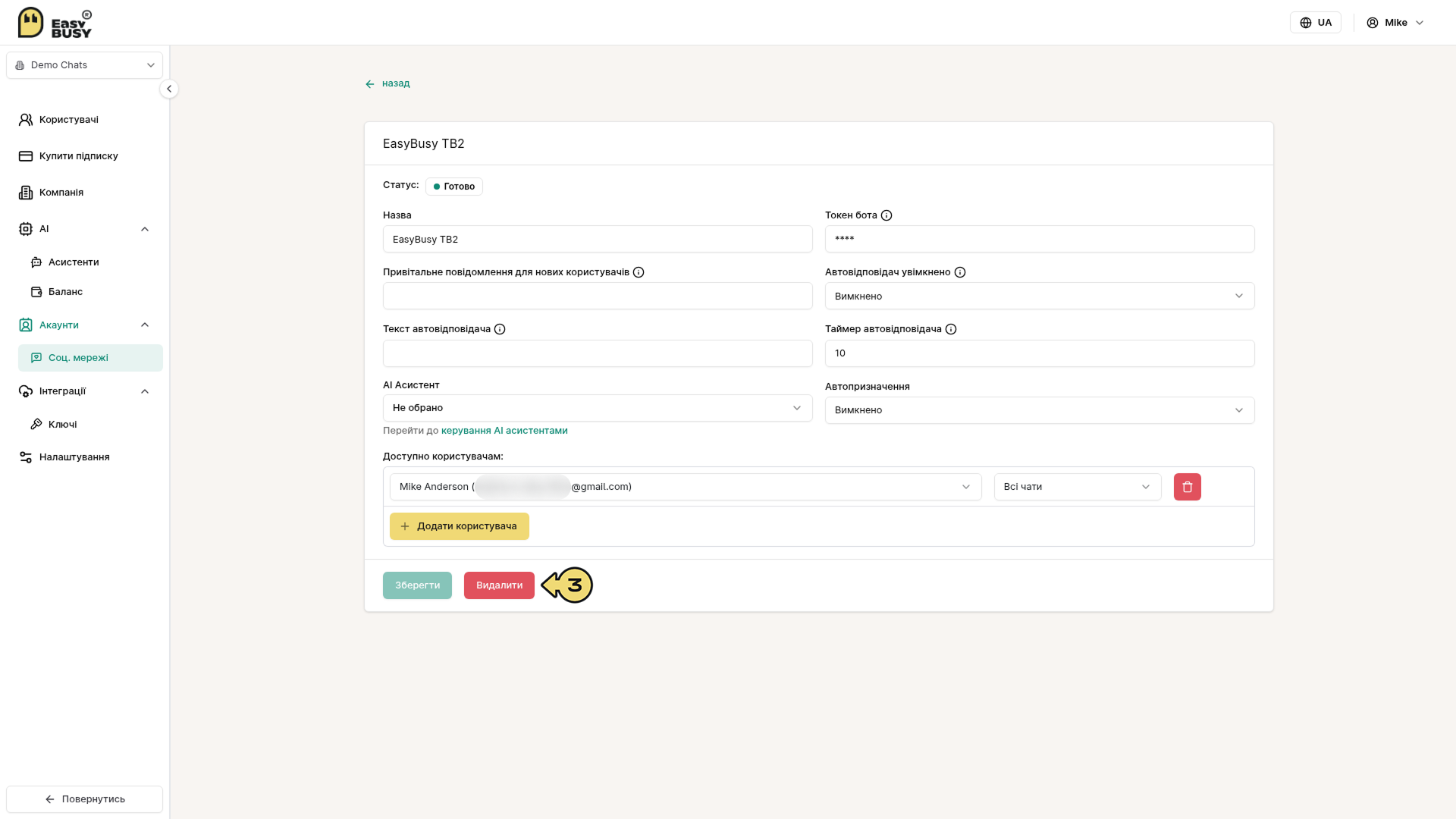This screenshot has height=819, width=1456.
Task: Switch language via the UA button
Action: click(1316, 23)
